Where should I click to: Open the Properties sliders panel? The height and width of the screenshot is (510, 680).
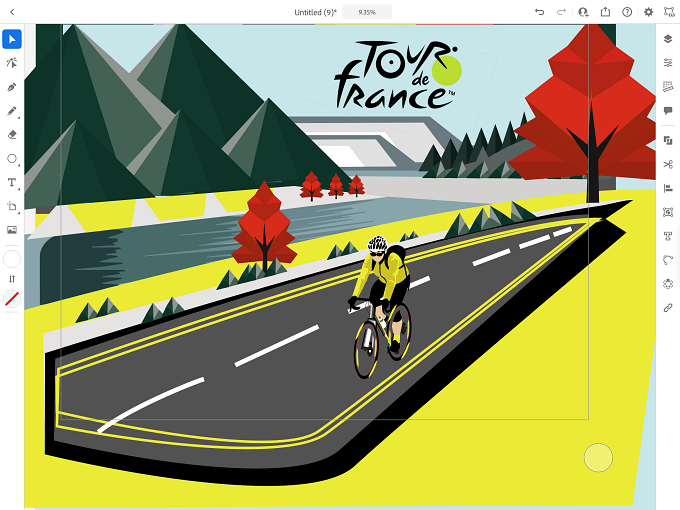tap(668, 63)
